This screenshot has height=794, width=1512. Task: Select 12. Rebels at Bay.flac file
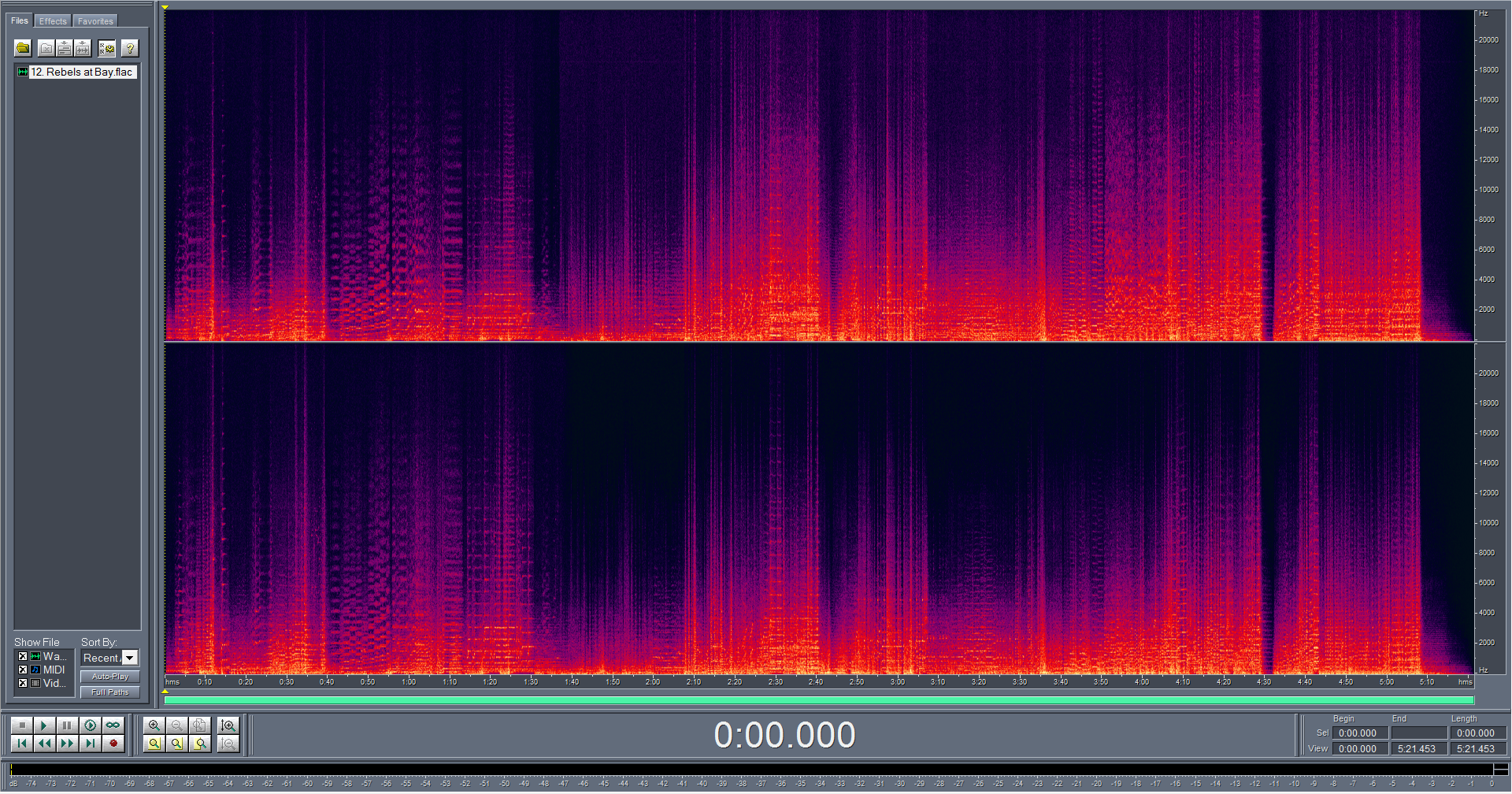click(x=81, y=72)
